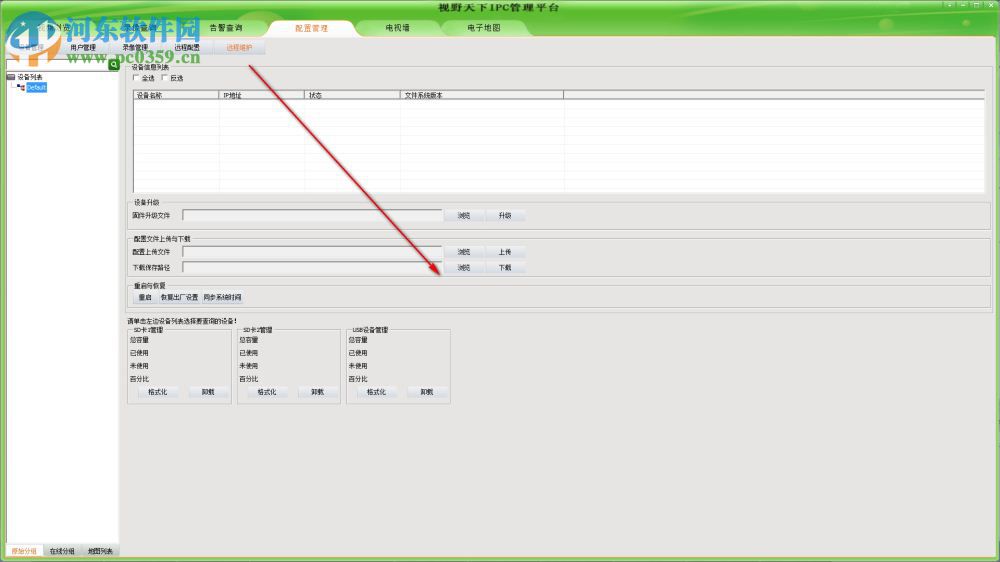Click the 上传 upload button
1000x562 pixels.
505,252
